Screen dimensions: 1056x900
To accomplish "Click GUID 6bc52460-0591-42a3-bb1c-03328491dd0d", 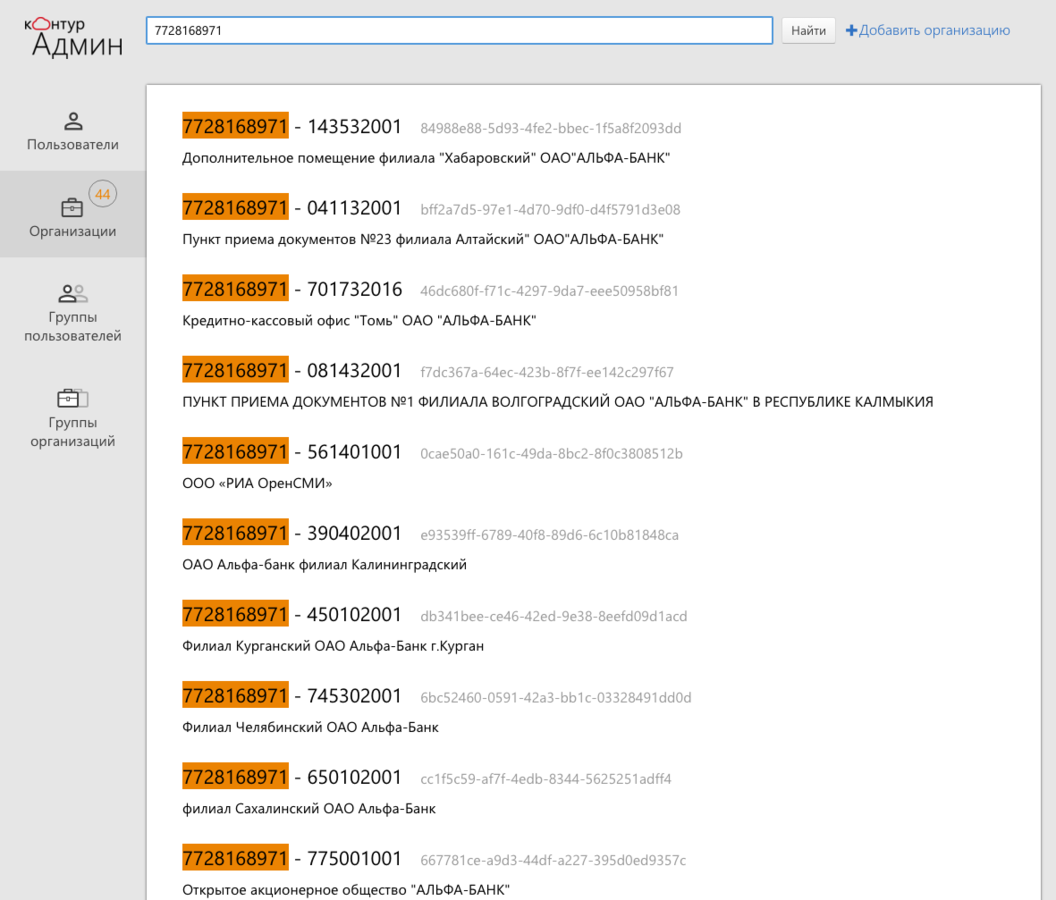I will pos(556,697).
